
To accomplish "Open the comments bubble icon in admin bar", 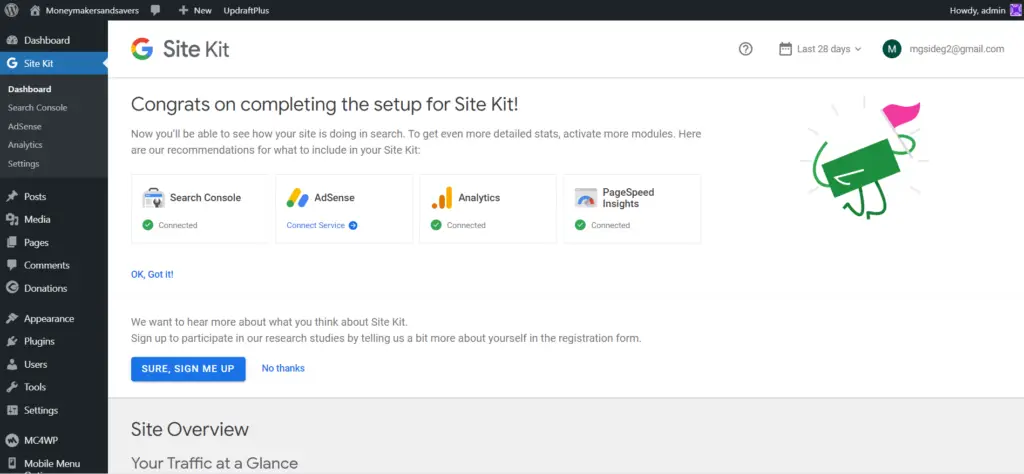I will (155, 10).
